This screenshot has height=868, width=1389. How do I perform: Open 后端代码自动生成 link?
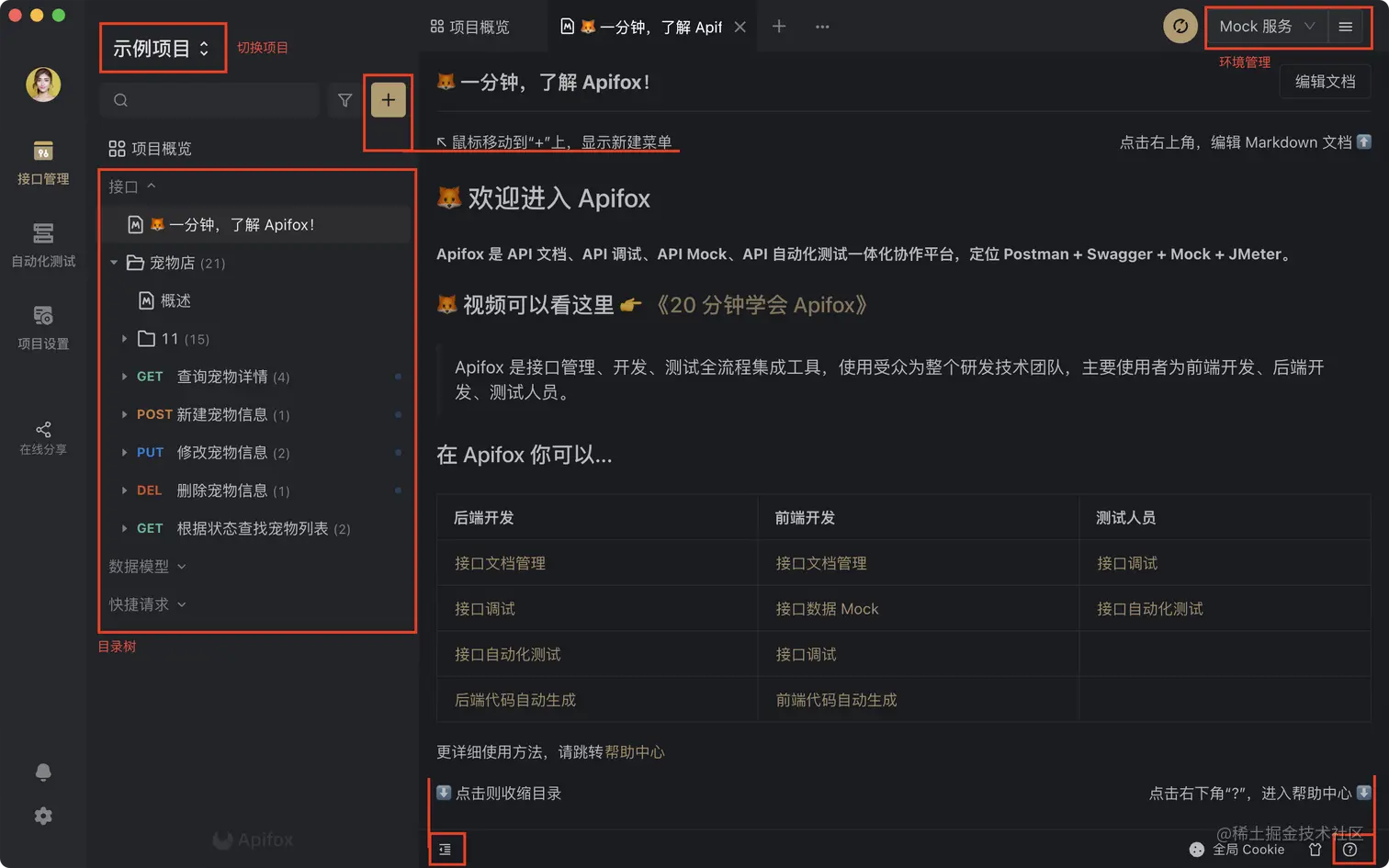514,700
